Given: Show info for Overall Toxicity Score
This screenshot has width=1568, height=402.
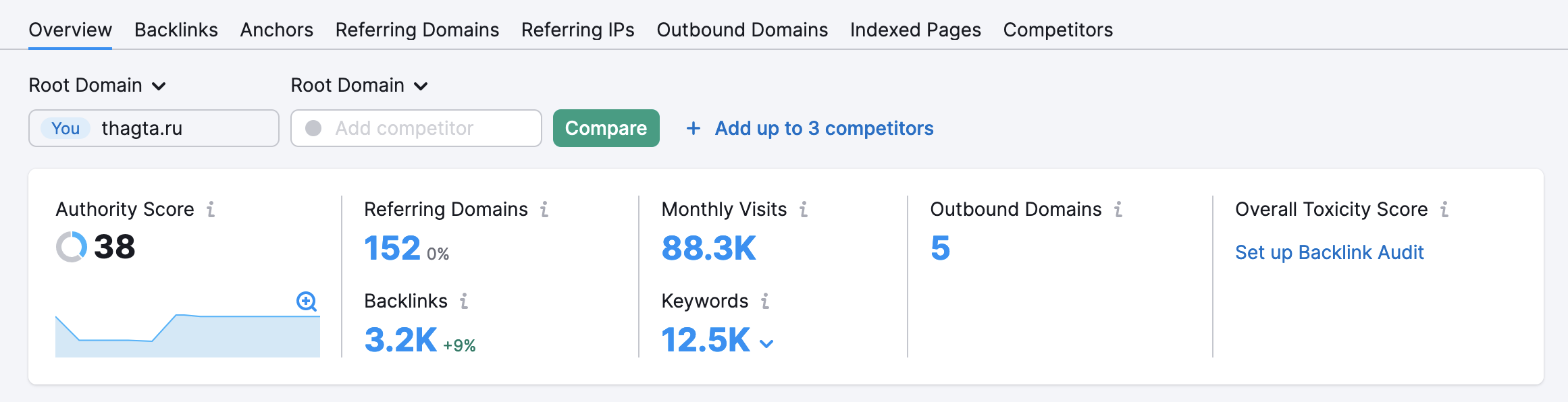Looking at the screenshot, I should pos(1444,210).
